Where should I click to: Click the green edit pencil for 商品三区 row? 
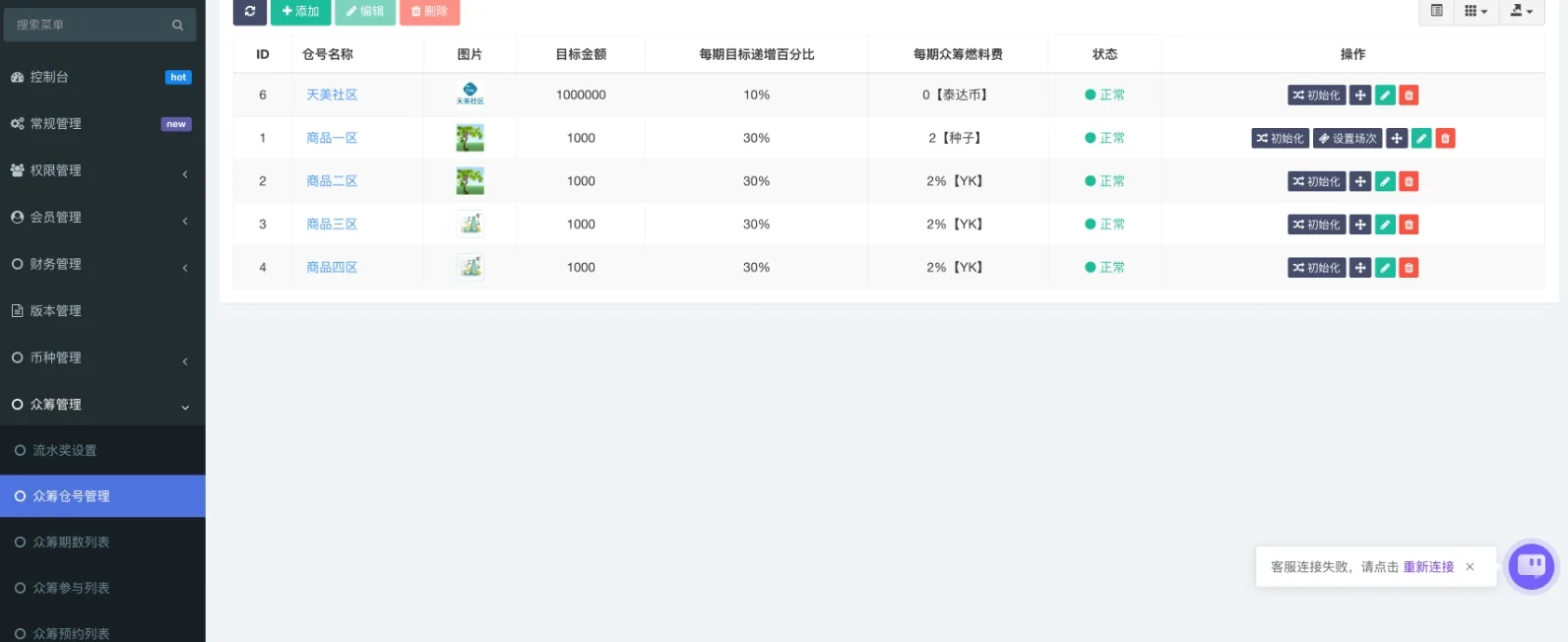click(x=1385, y=225)
